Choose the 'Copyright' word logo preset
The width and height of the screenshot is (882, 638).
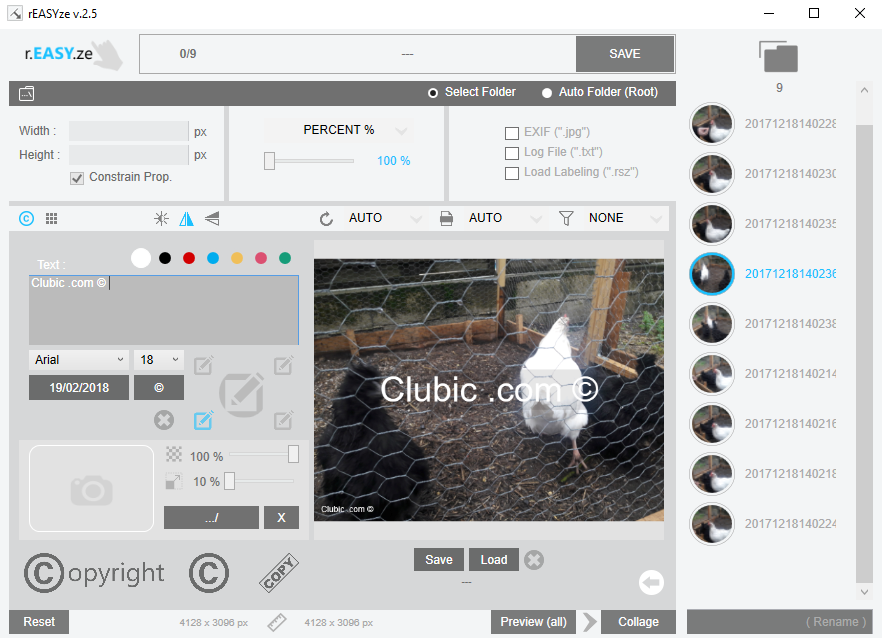[x=94, y=573]
